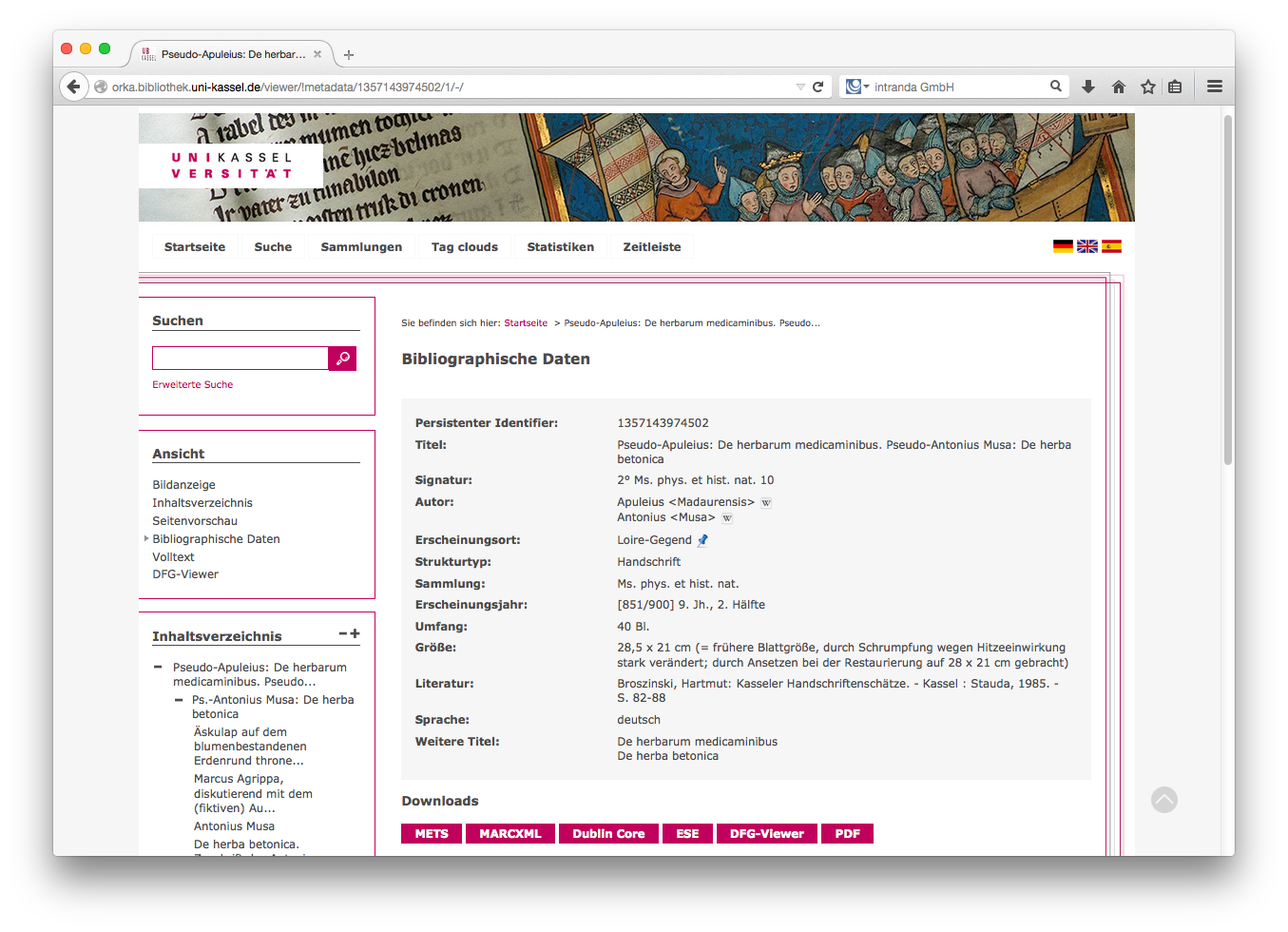Viewport: 1288px width, 932px height.
Task: Open the Suche menu item
Action: [x=273, y=247]
